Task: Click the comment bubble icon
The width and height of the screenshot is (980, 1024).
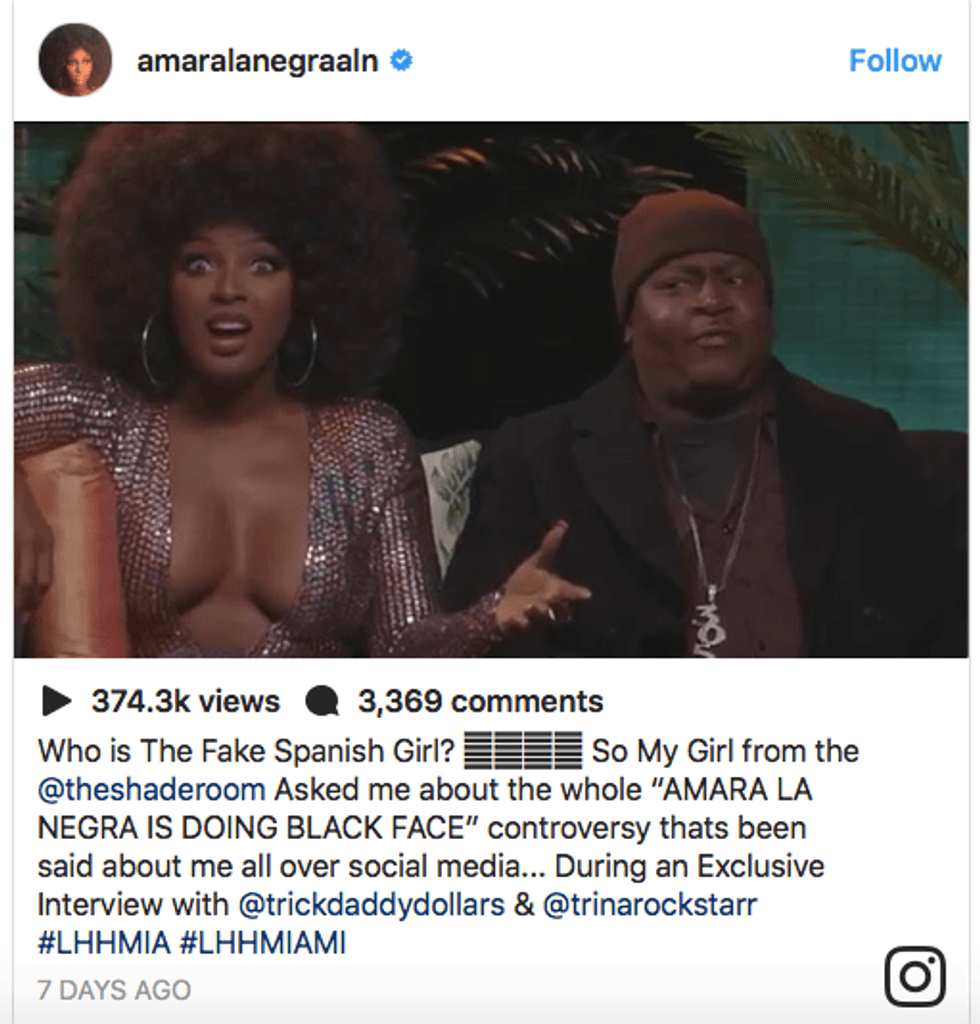Action: coord(322,701)
